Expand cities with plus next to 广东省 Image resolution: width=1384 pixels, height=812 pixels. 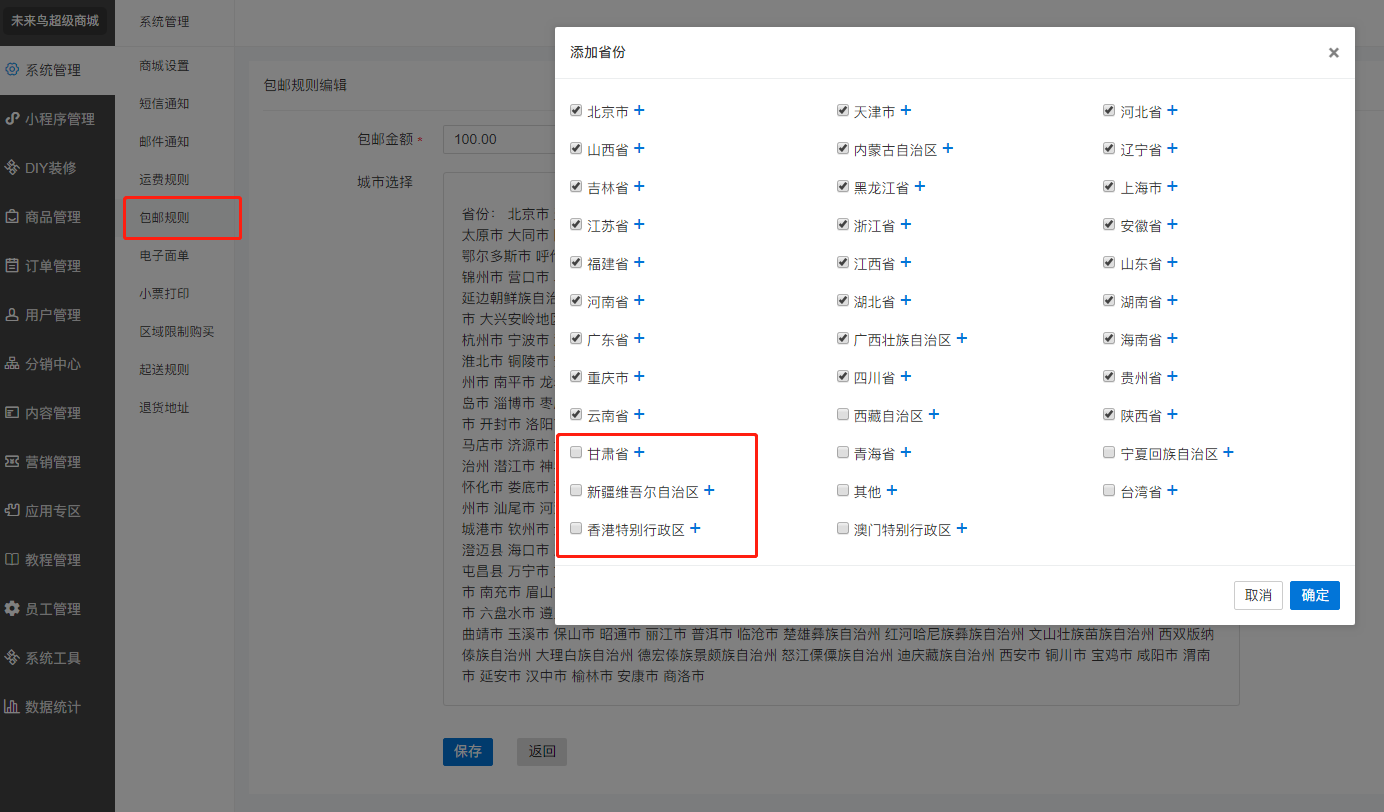point(639,339)
